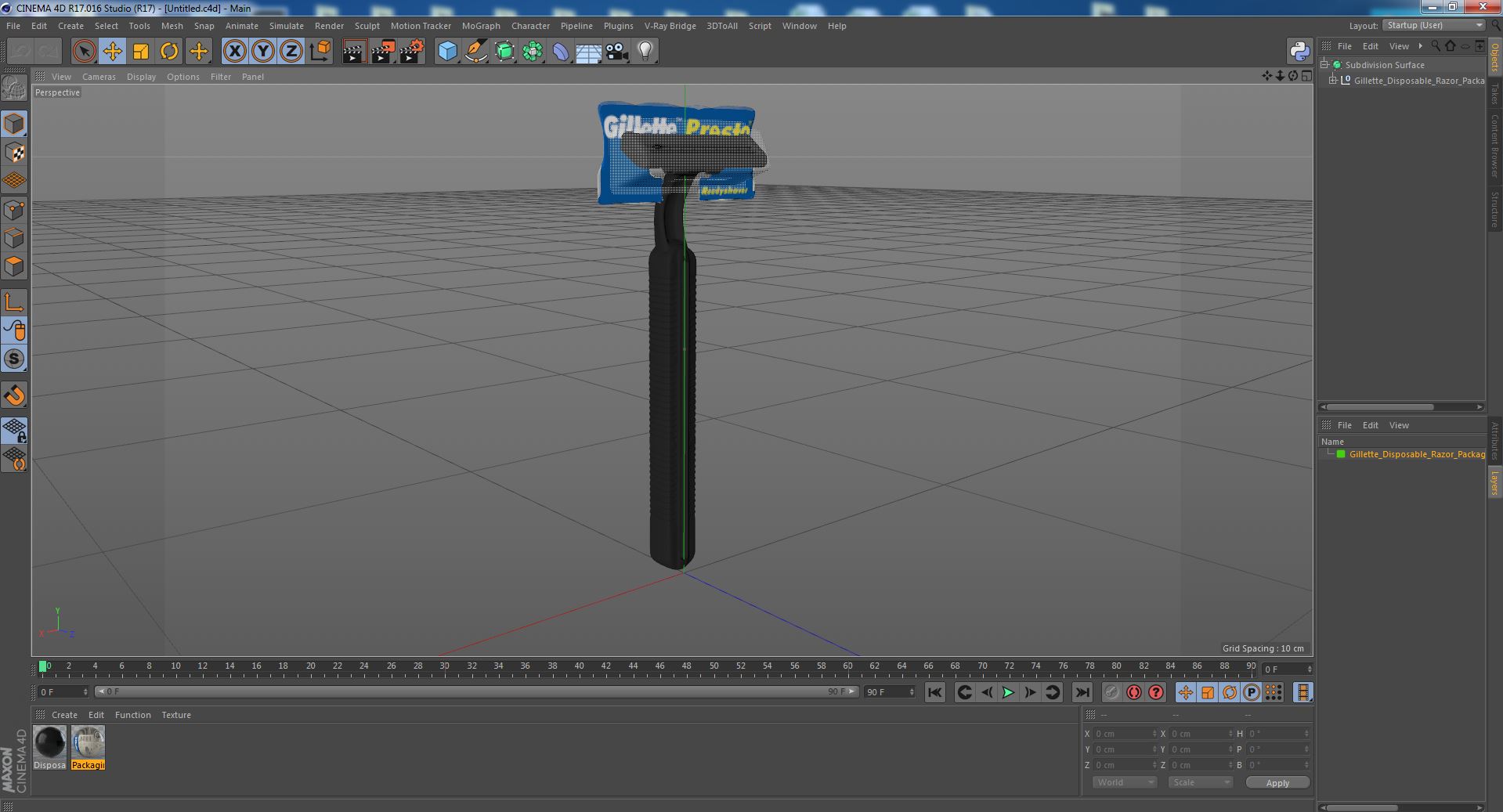Go to start of animation

point(935,692)
